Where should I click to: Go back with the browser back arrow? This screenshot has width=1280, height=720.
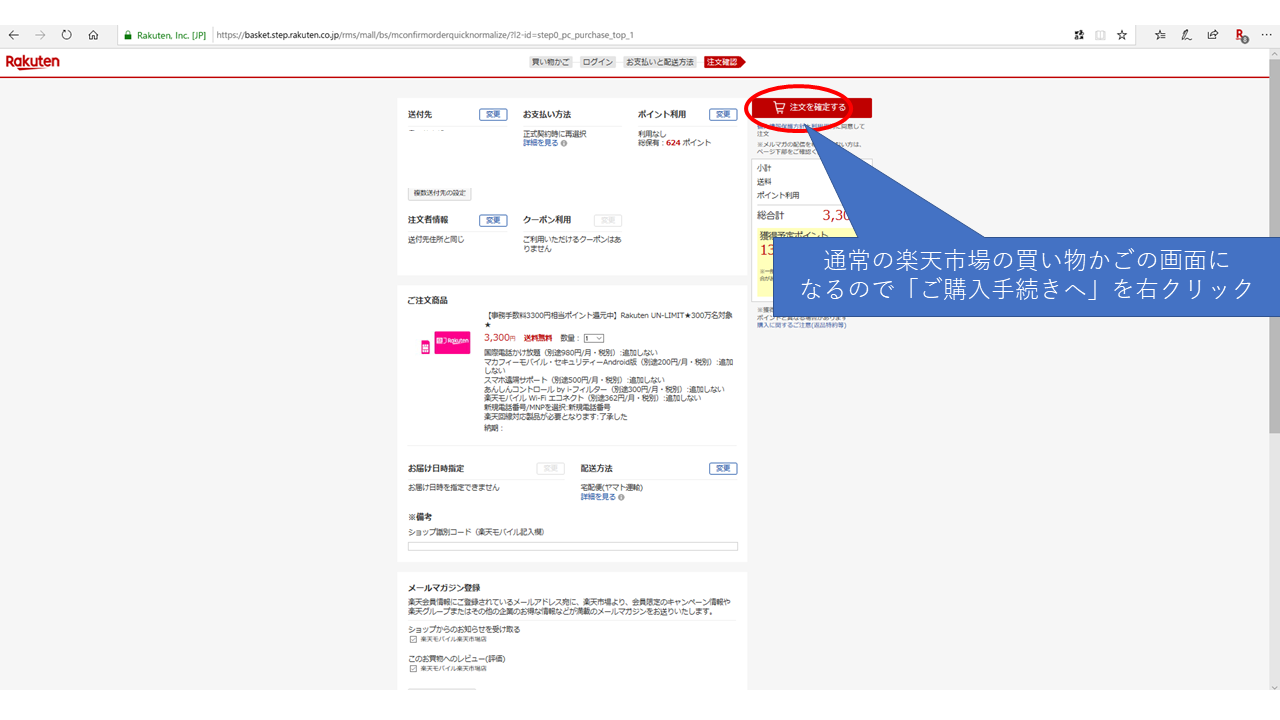pos(13,34)
